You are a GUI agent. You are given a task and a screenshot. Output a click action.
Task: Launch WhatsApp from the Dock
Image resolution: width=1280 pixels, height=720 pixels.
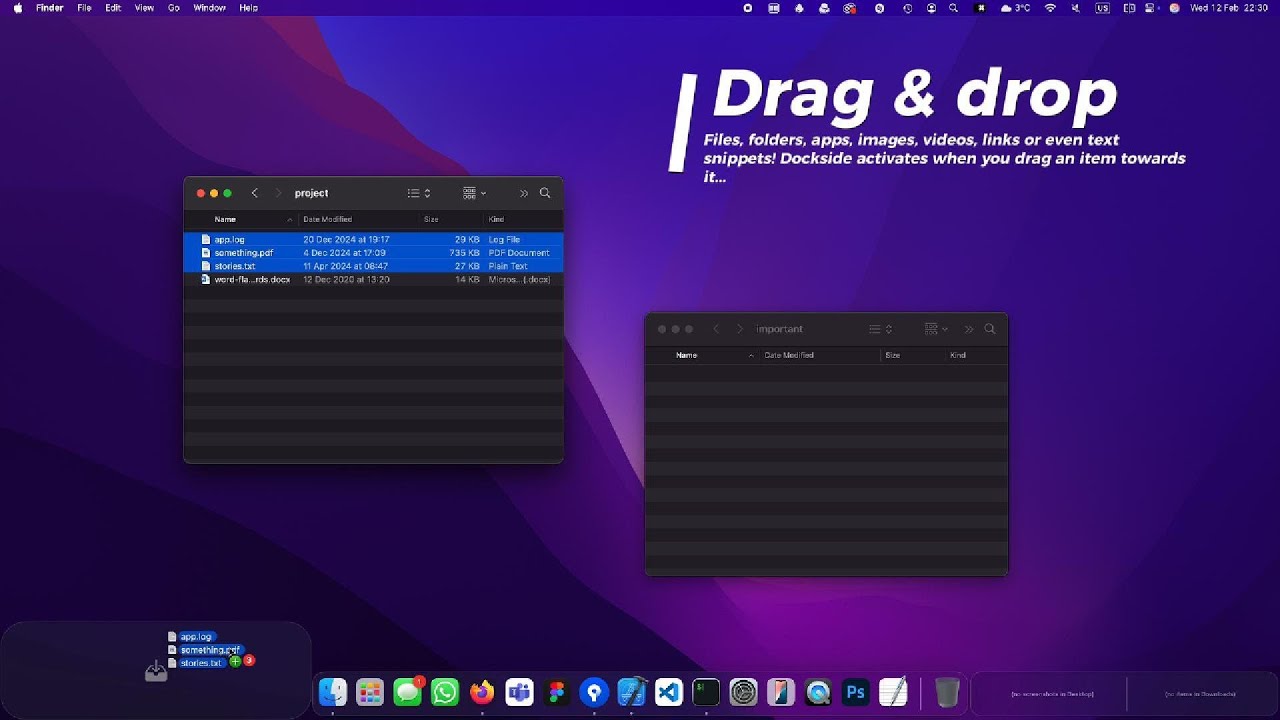click(445, 692)
